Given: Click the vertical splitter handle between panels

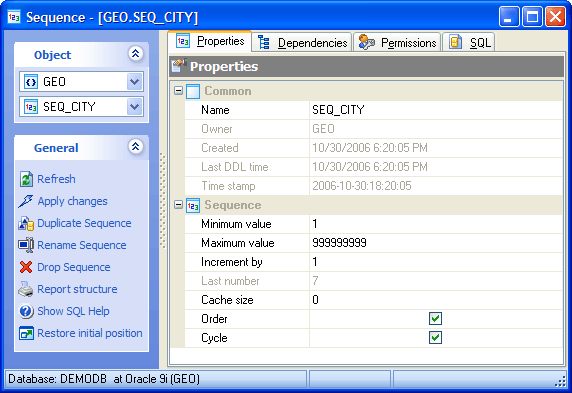Looking at the screenshot, I should pyautogui.click(x=163, y=201).
